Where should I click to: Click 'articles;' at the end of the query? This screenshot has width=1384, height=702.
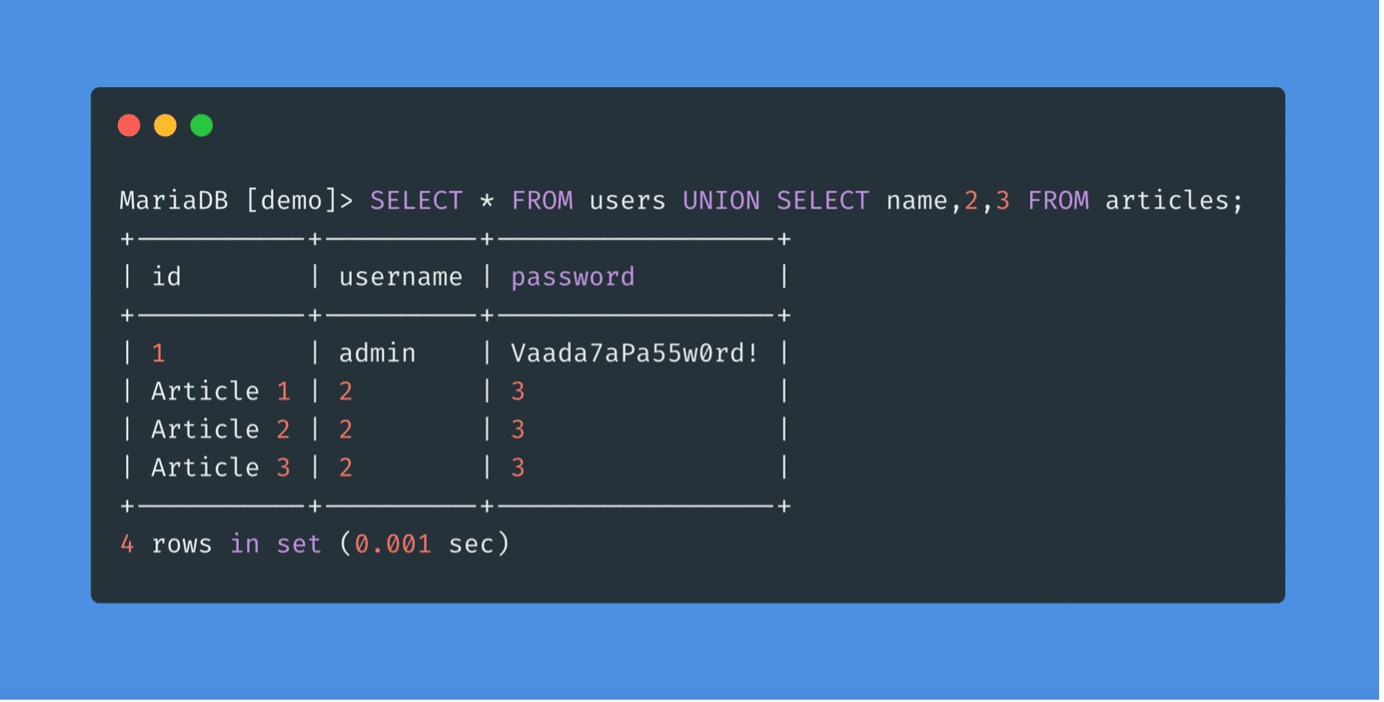[x=1174, y=201]
